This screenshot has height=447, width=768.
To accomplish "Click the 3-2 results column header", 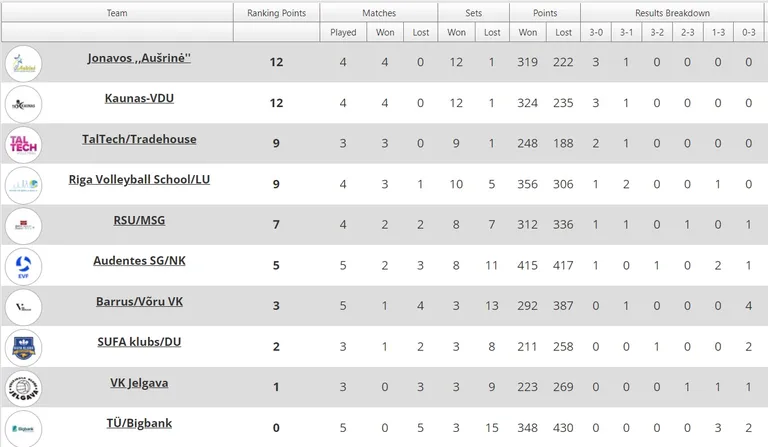I will point(657,32).
